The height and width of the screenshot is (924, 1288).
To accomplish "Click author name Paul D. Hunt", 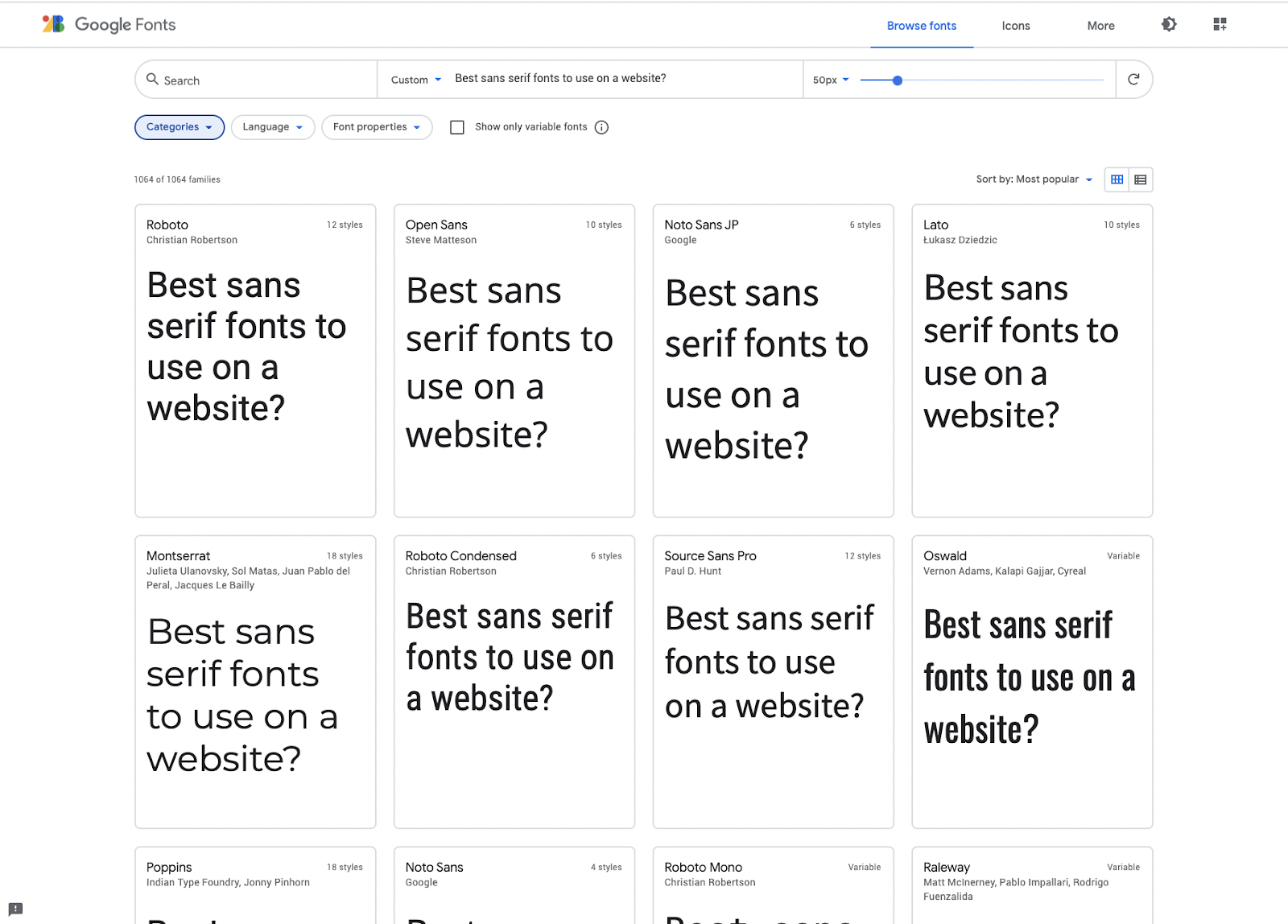I will (692, 571).
